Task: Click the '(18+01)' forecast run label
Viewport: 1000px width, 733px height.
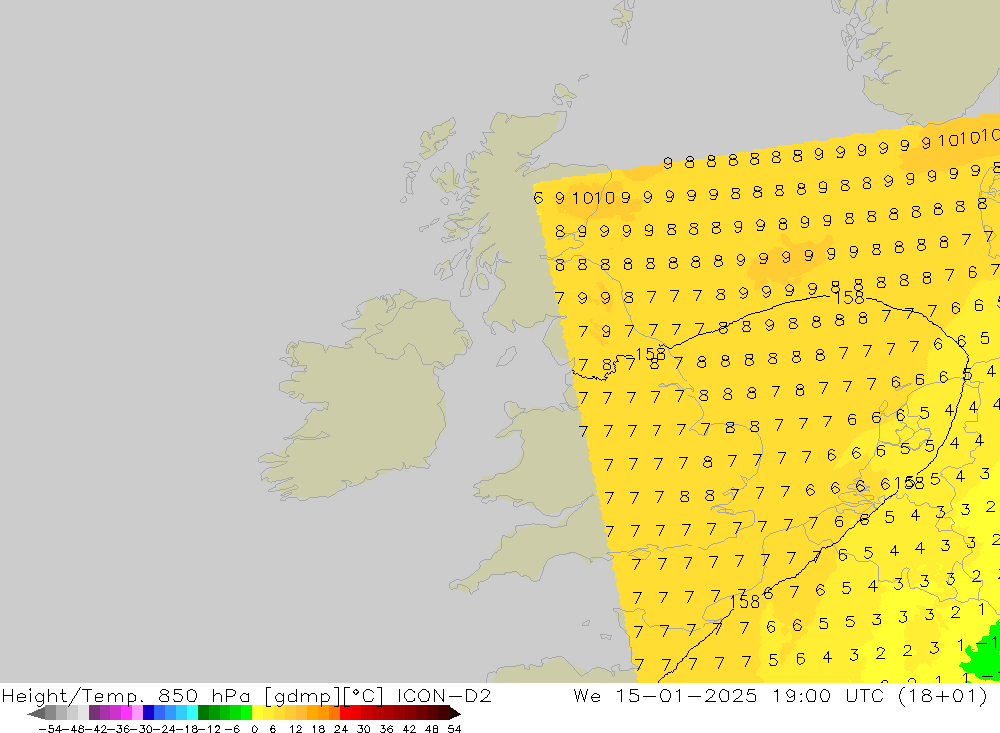Action: 943,695
